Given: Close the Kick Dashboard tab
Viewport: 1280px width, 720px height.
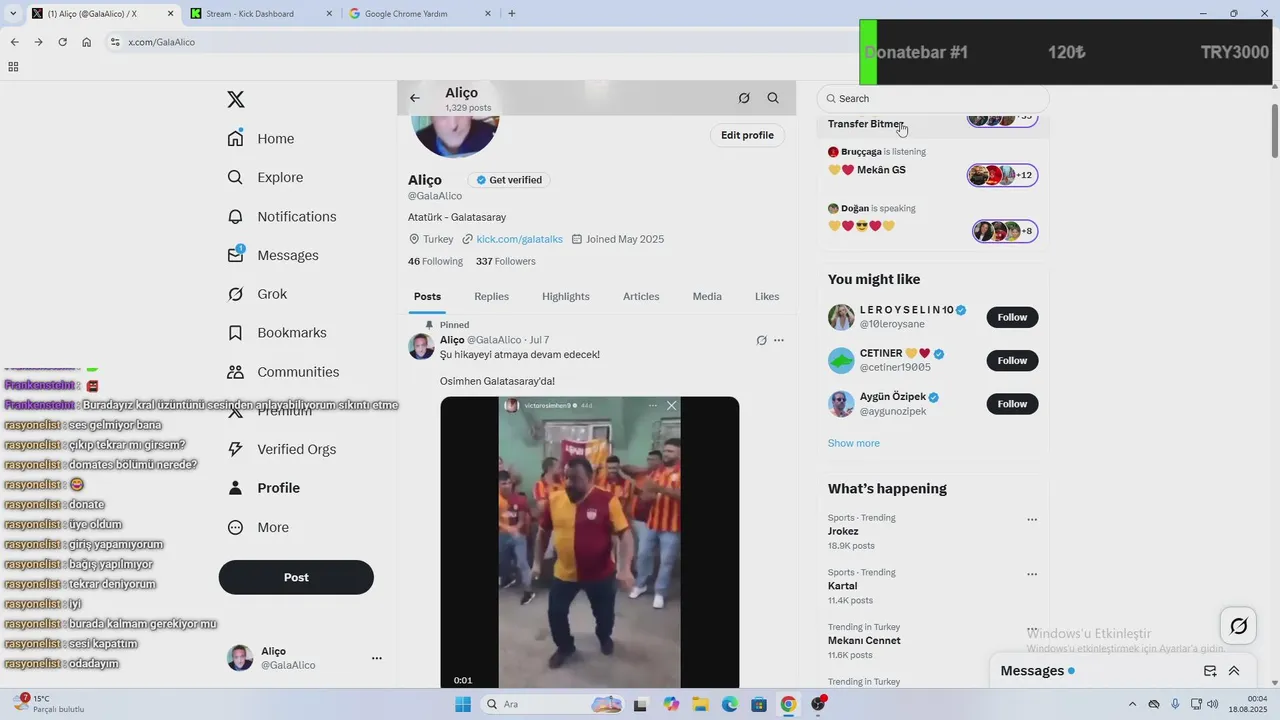Looking at the screenshot, I should (x=329, y=14).
